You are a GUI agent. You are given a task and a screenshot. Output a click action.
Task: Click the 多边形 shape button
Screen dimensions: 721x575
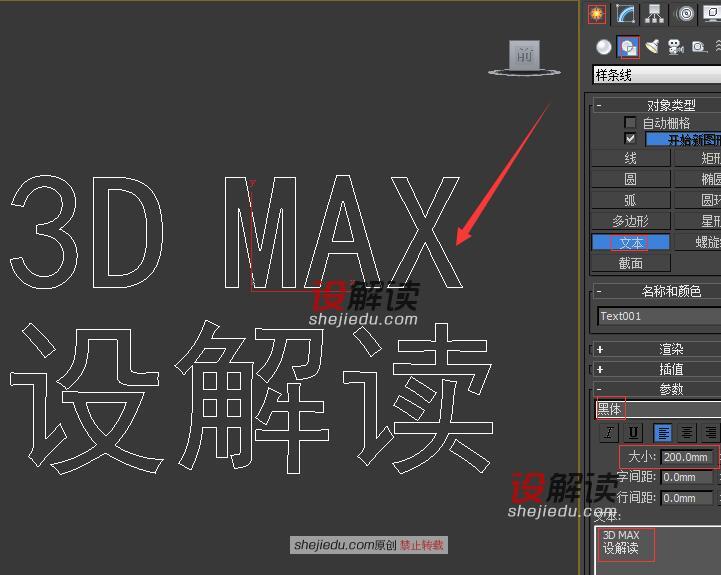click(x=630, y=221)
